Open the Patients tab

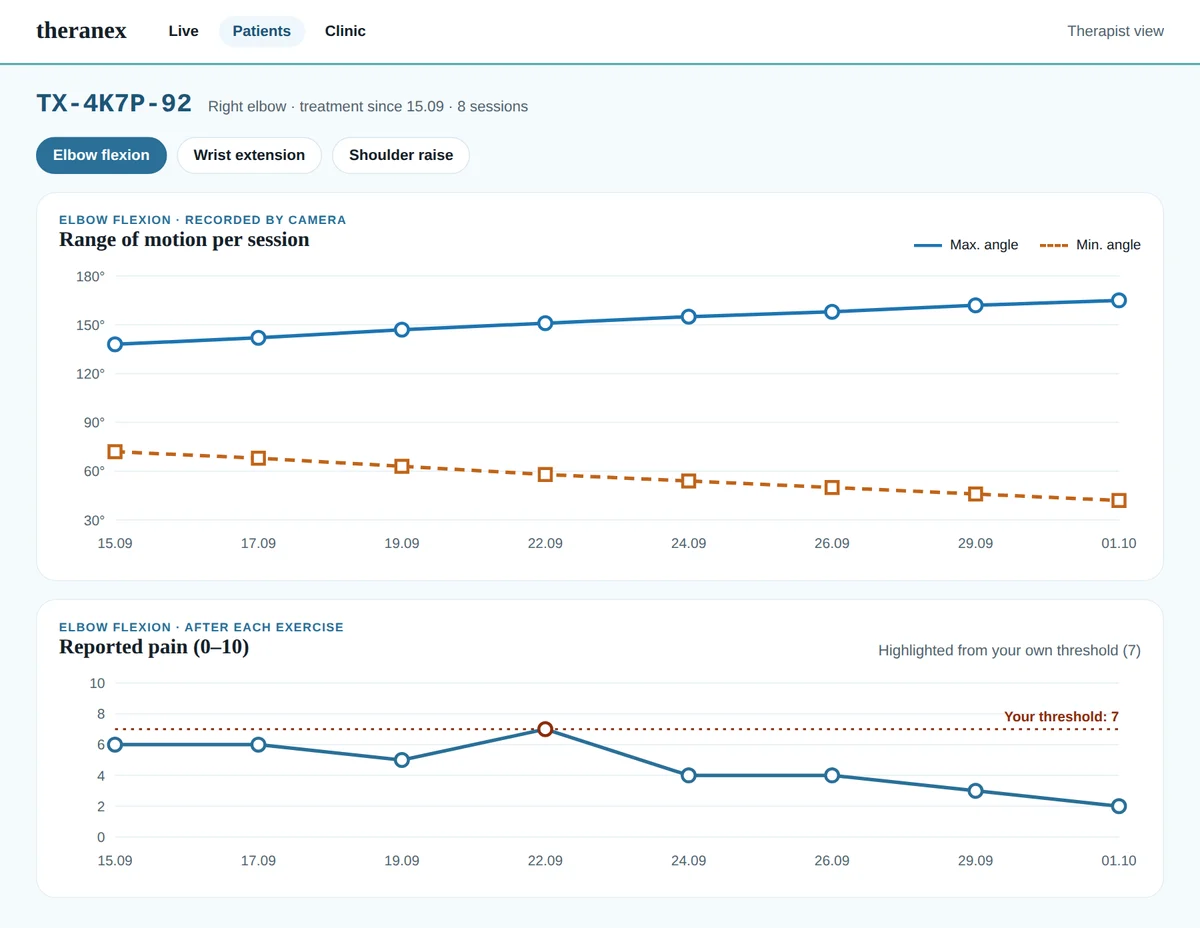pyautogui.click(x=262, y=31)
